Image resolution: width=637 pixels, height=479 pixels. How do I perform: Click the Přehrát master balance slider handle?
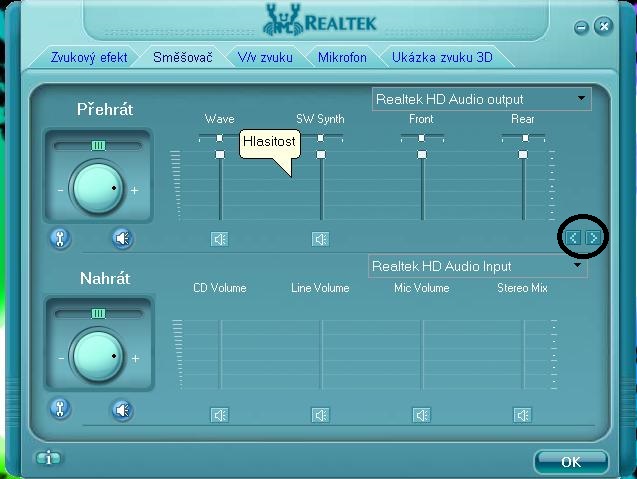98,145
